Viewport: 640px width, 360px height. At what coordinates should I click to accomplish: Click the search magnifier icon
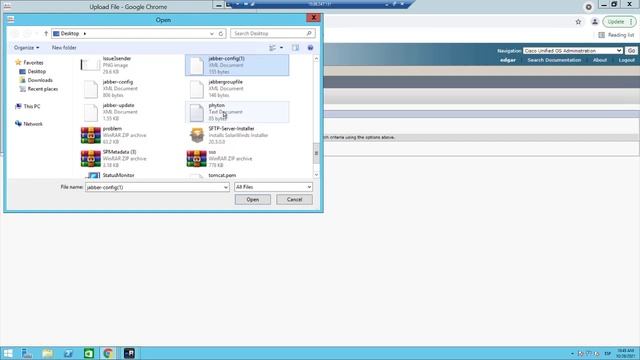[x=309, y=33]
